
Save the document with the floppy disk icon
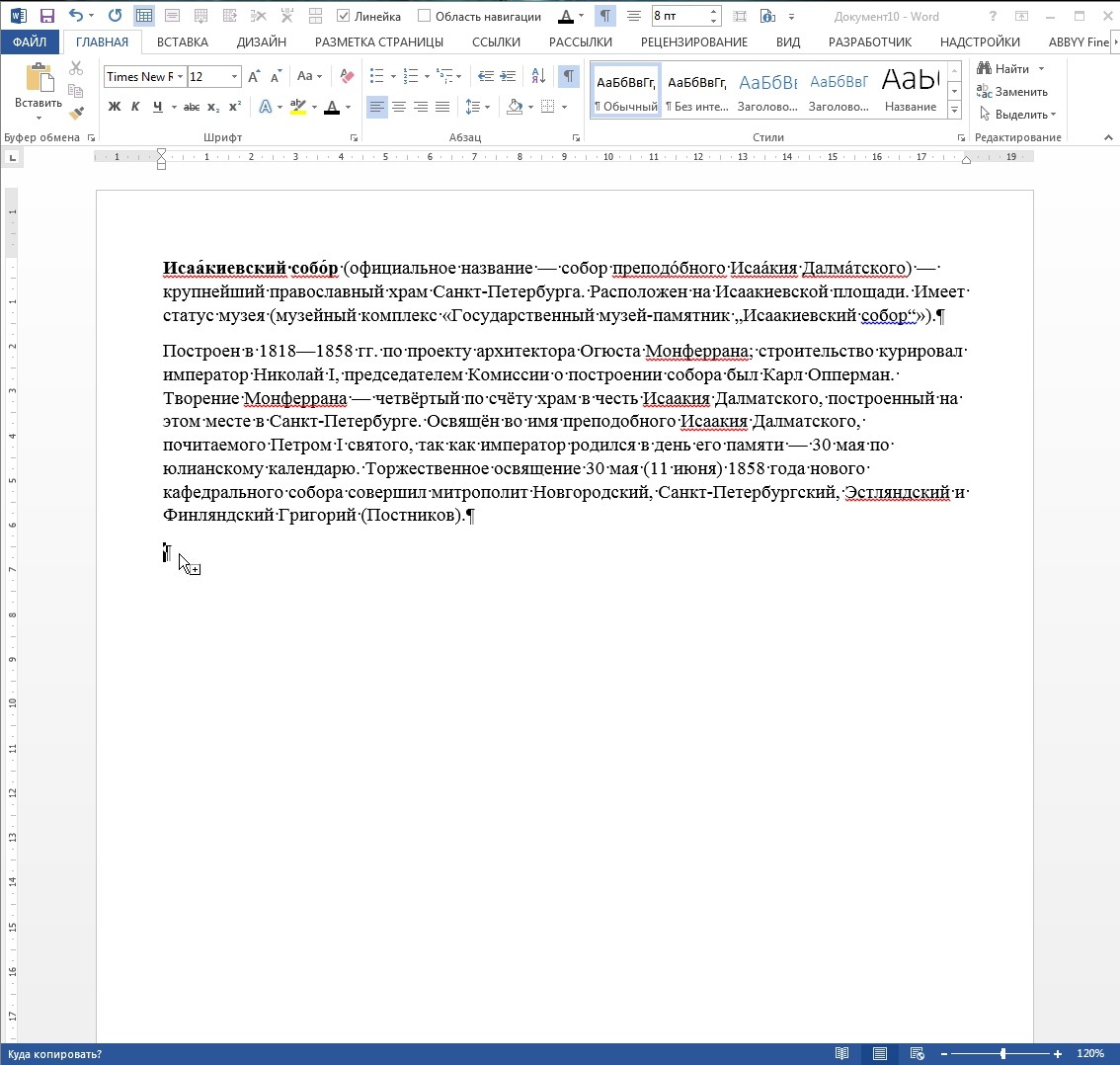(x=47, y=16)
